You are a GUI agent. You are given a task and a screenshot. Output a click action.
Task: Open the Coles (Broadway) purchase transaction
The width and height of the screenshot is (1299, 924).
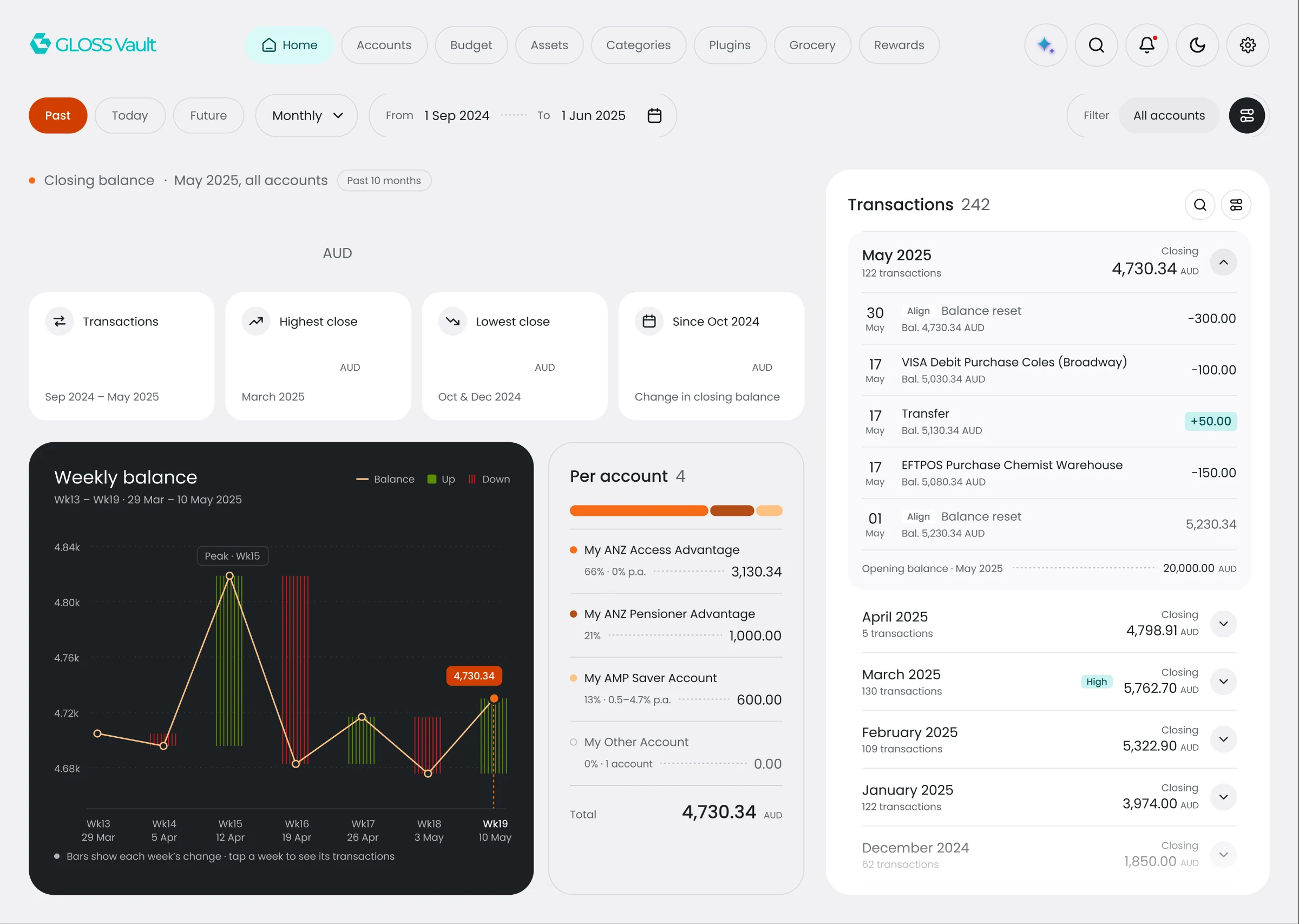tap(1049, 370)
